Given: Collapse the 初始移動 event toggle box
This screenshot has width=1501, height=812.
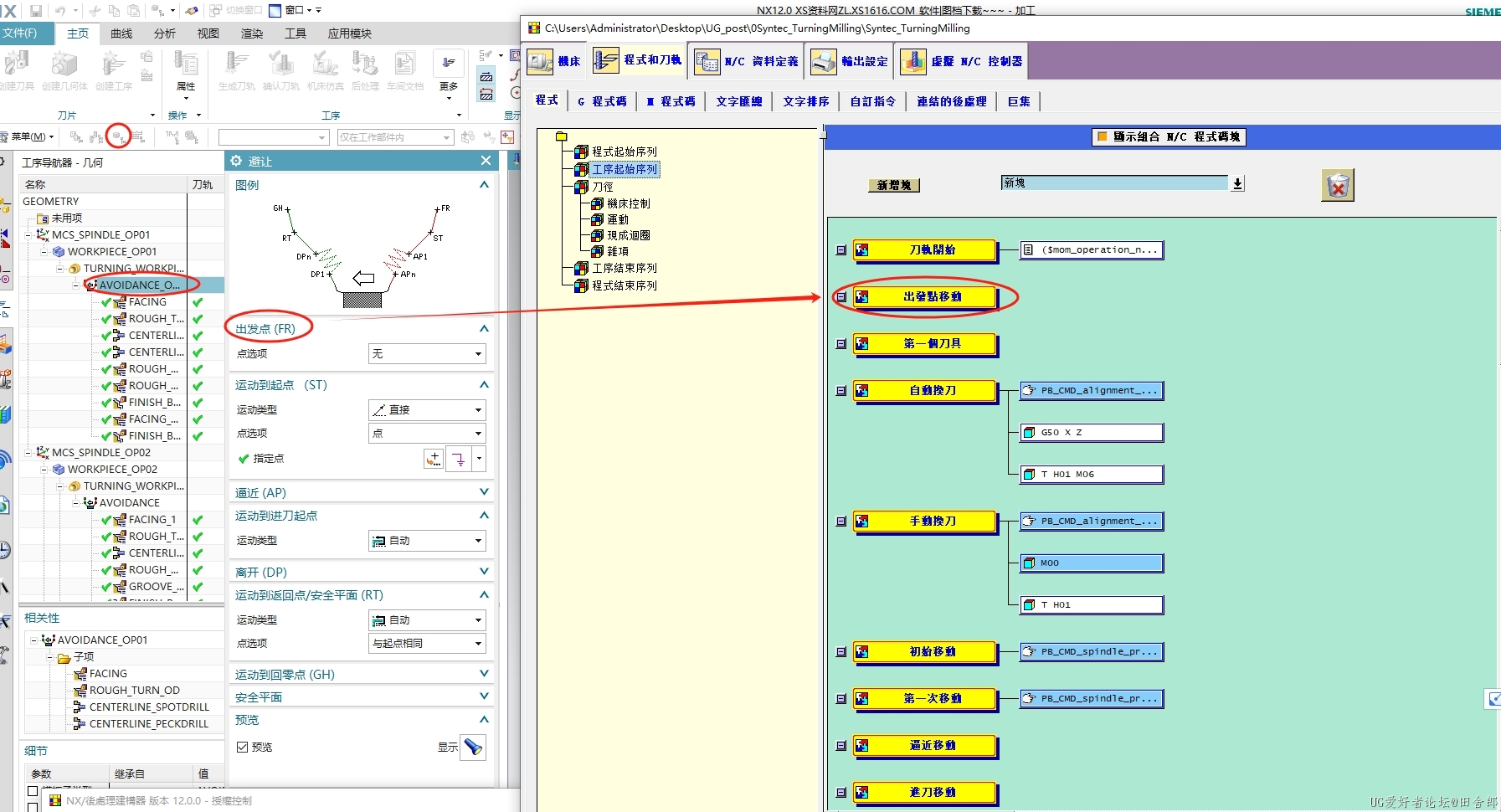Looking at the screenshot, I should [x=841, y=651].
